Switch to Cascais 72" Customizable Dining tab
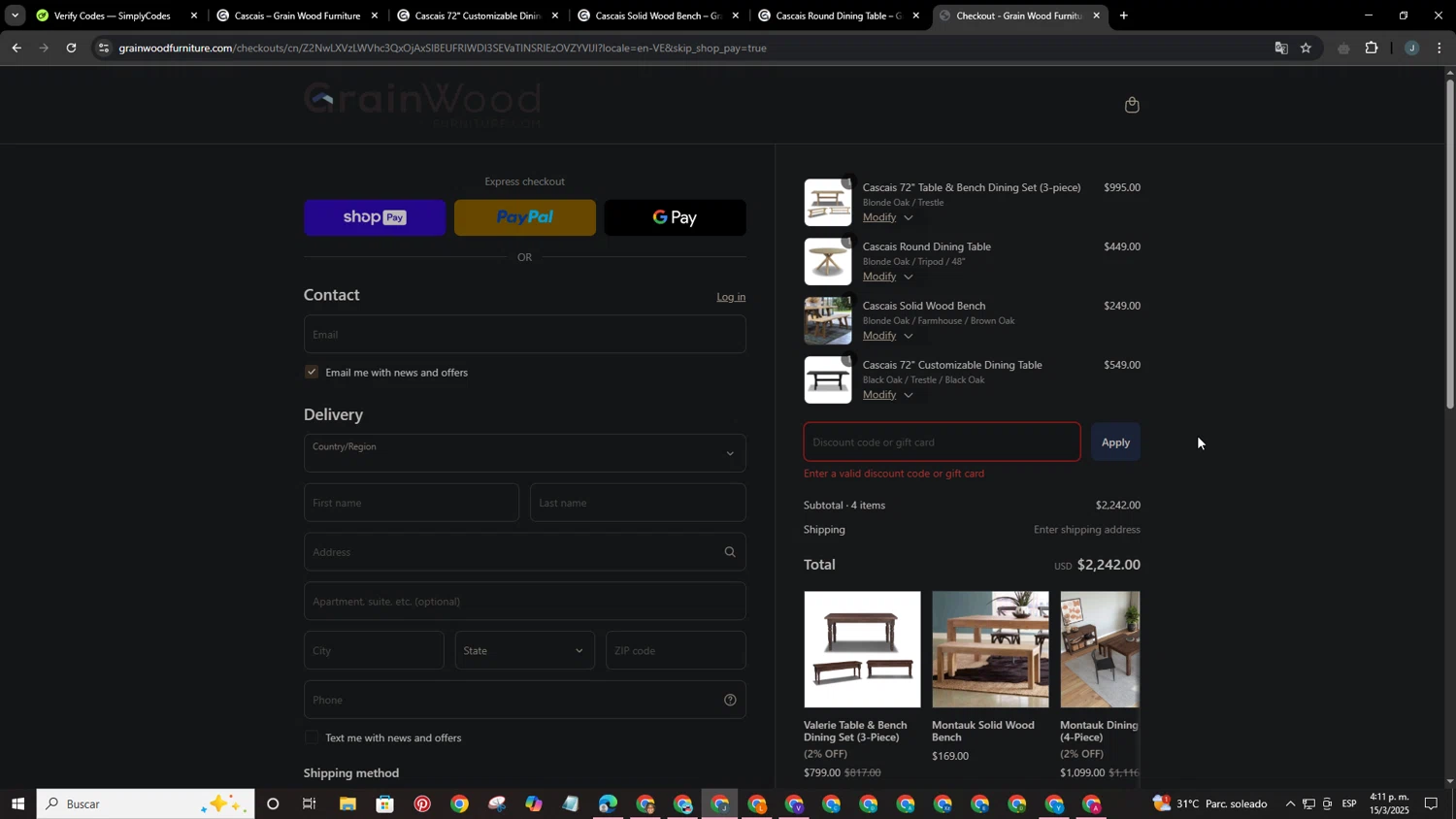Image resolution: width=1456 pixels, height=819 pixels. 477,16
